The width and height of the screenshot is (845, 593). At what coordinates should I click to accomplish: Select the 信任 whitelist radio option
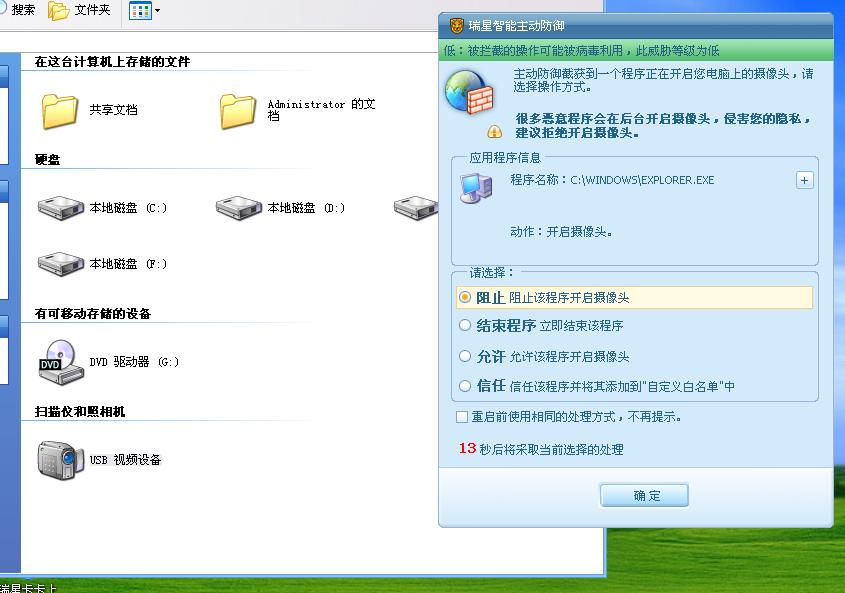pyautogui.click(x=465, y=386)
